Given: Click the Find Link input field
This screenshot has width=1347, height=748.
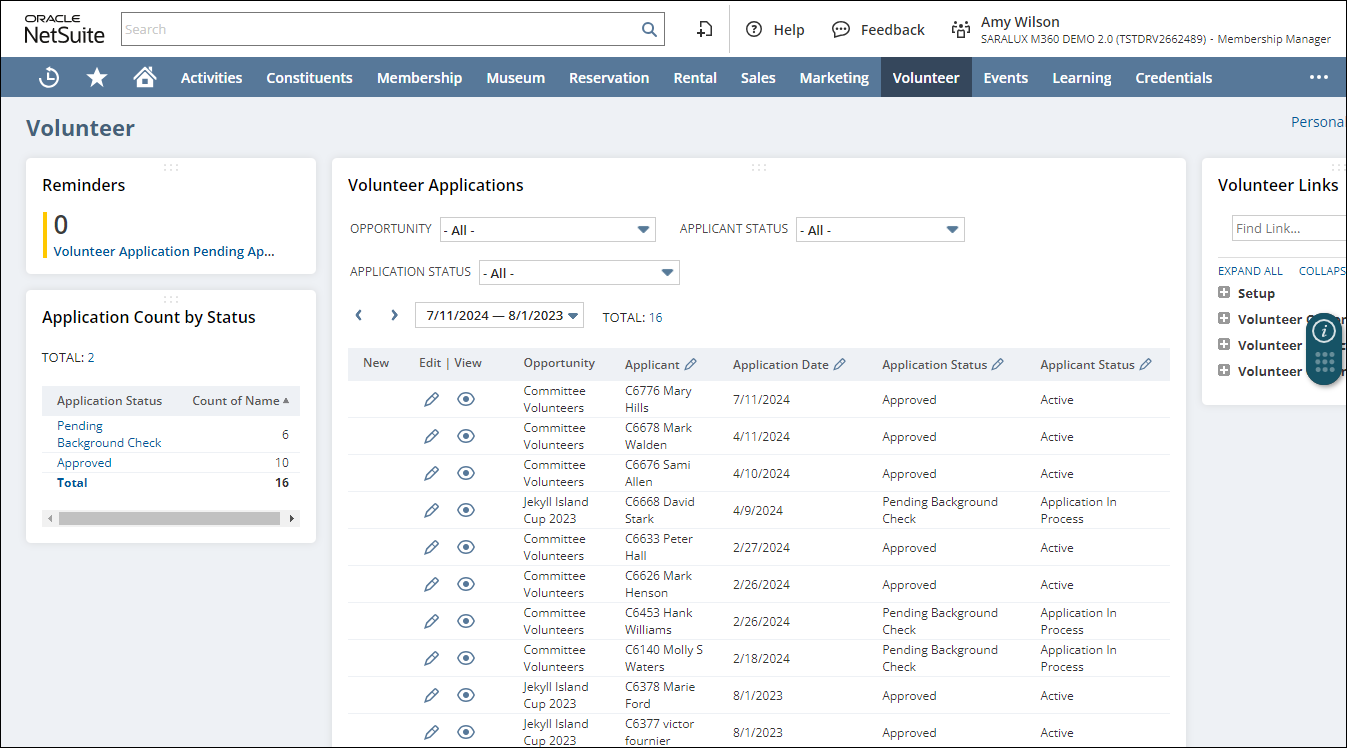Looking at the screenshot, I should [1288, 229].
